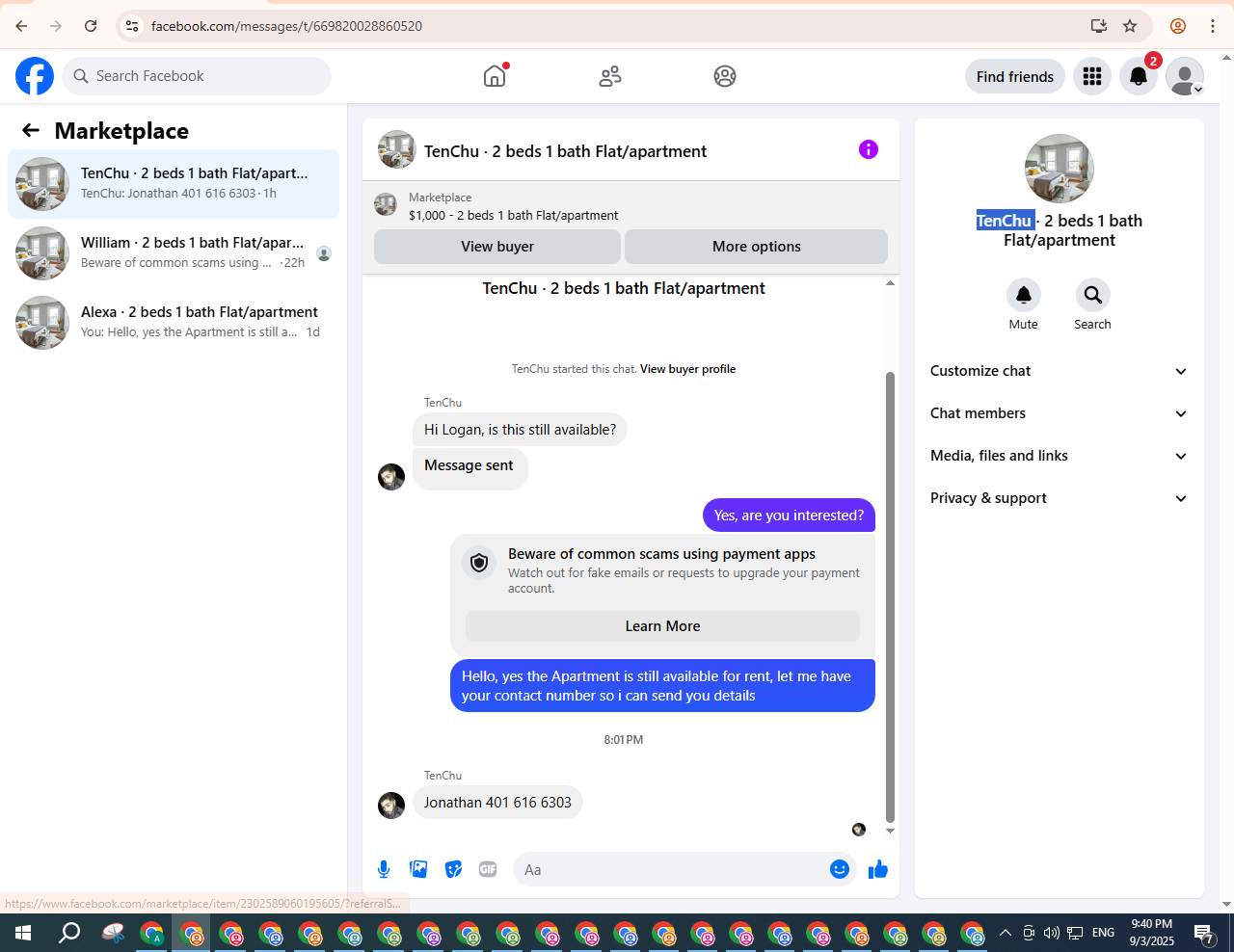This screenshot has height=952, width=1234.
Task: Open the Facebook menu grid icon
Action: click(1092, 76)
